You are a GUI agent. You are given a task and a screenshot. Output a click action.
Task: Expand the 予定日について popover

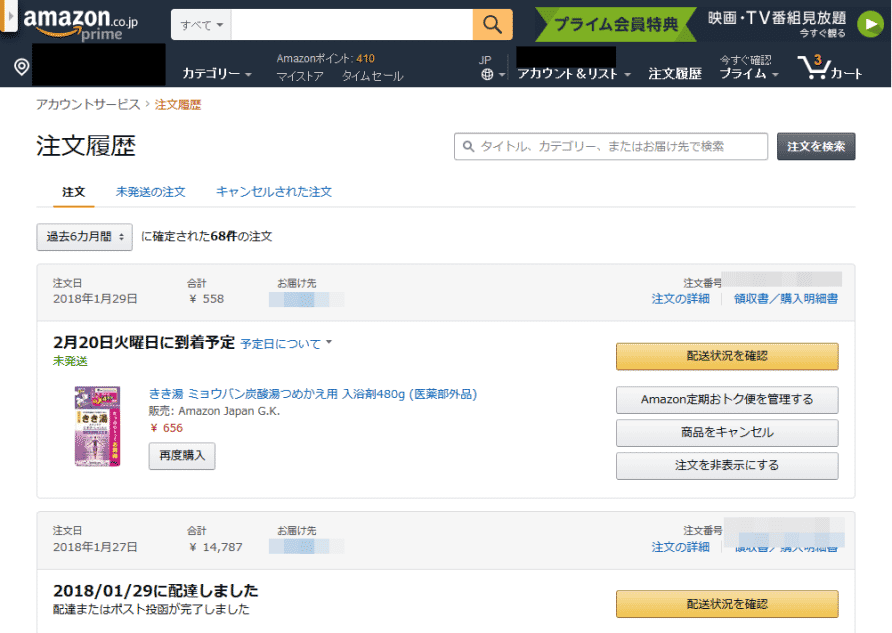[x=286, y=344]
